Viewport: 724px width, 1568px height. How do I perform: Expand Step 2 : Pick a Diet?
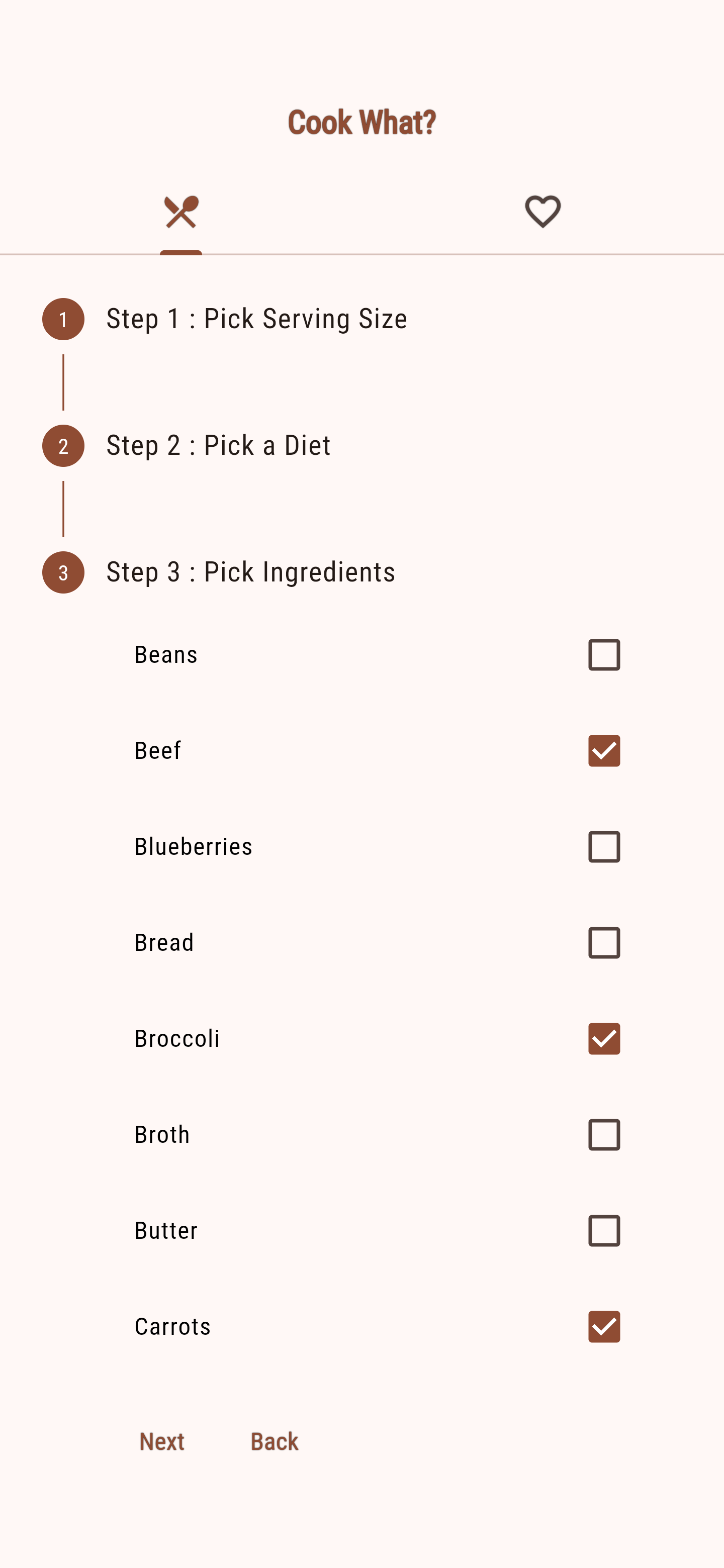(x=219, y=446)
